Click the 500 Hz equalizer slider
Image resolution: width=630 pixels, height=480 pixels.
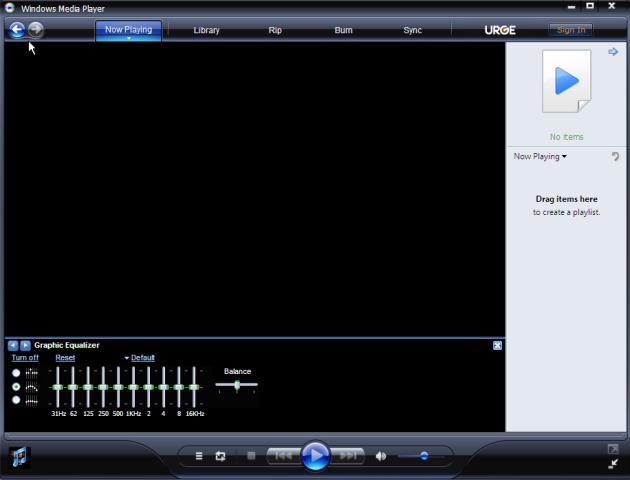click(x=119, y=387)
